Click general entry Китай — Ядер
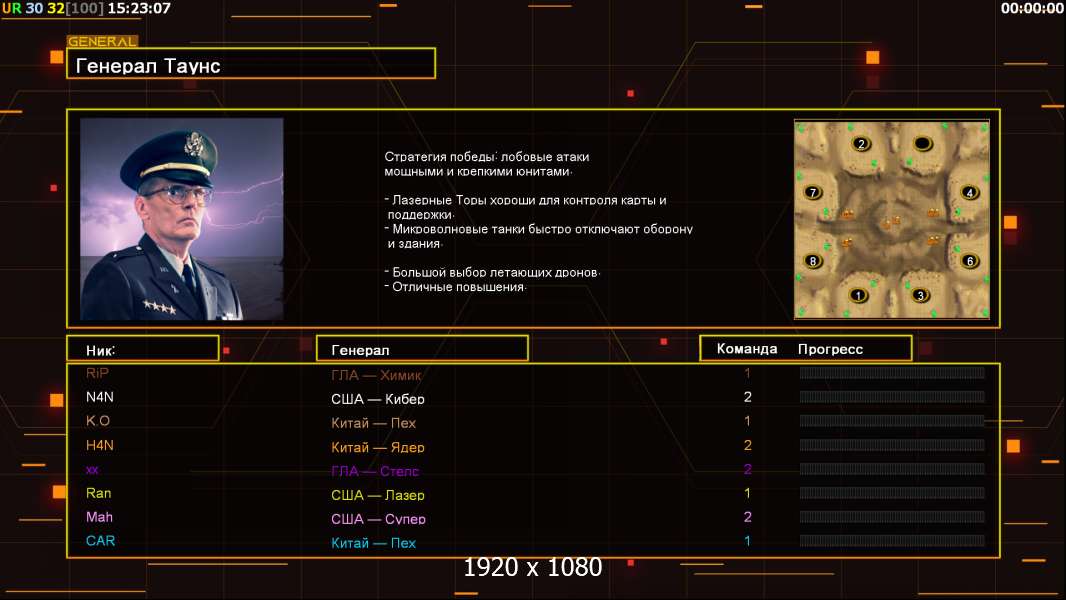The image size is (1066, 600). tap(378, 447)
